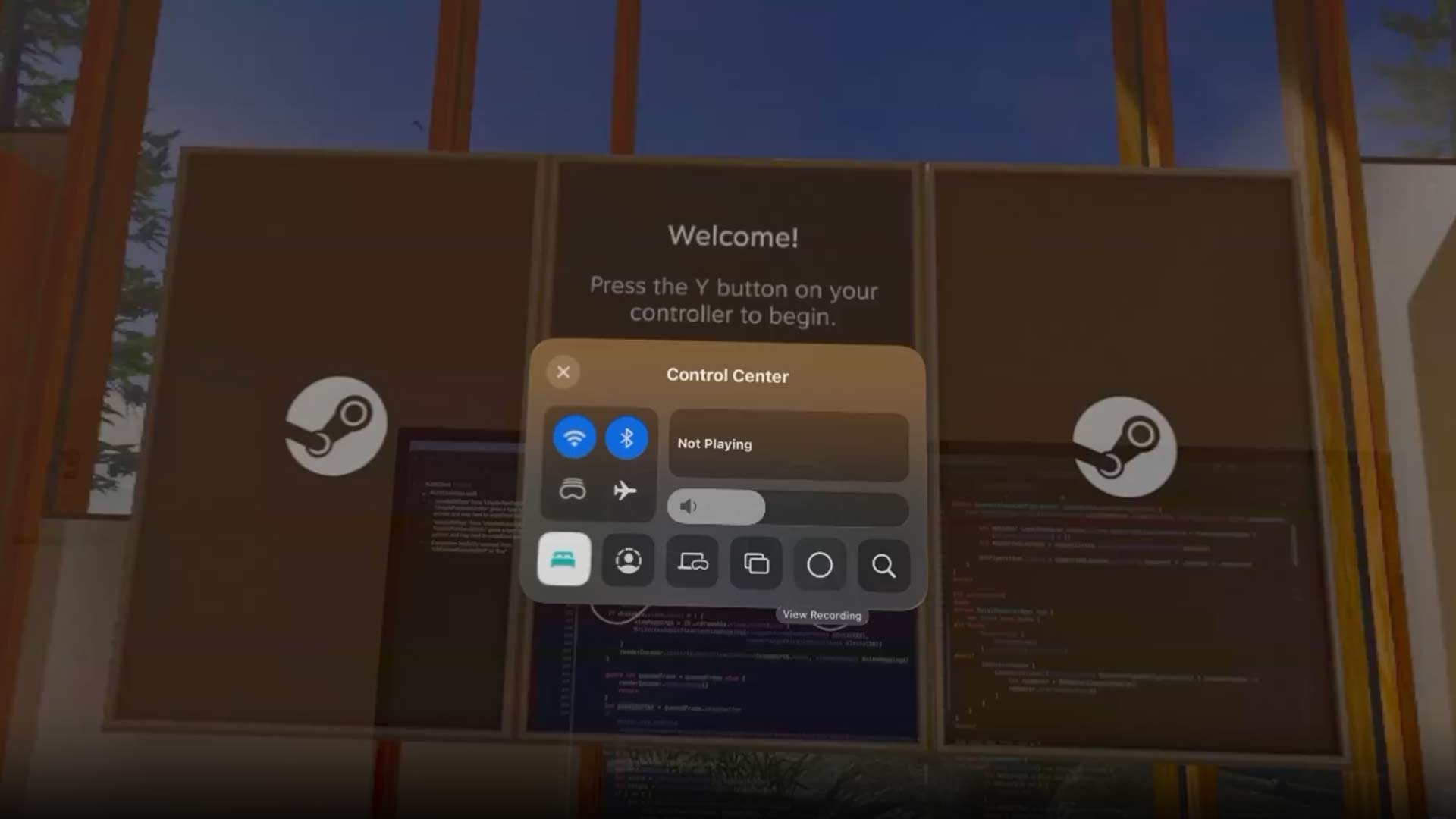This screenshot has height=819, width=1456.
Task: Click the circular home indicator button
Action: click(819, 564)
